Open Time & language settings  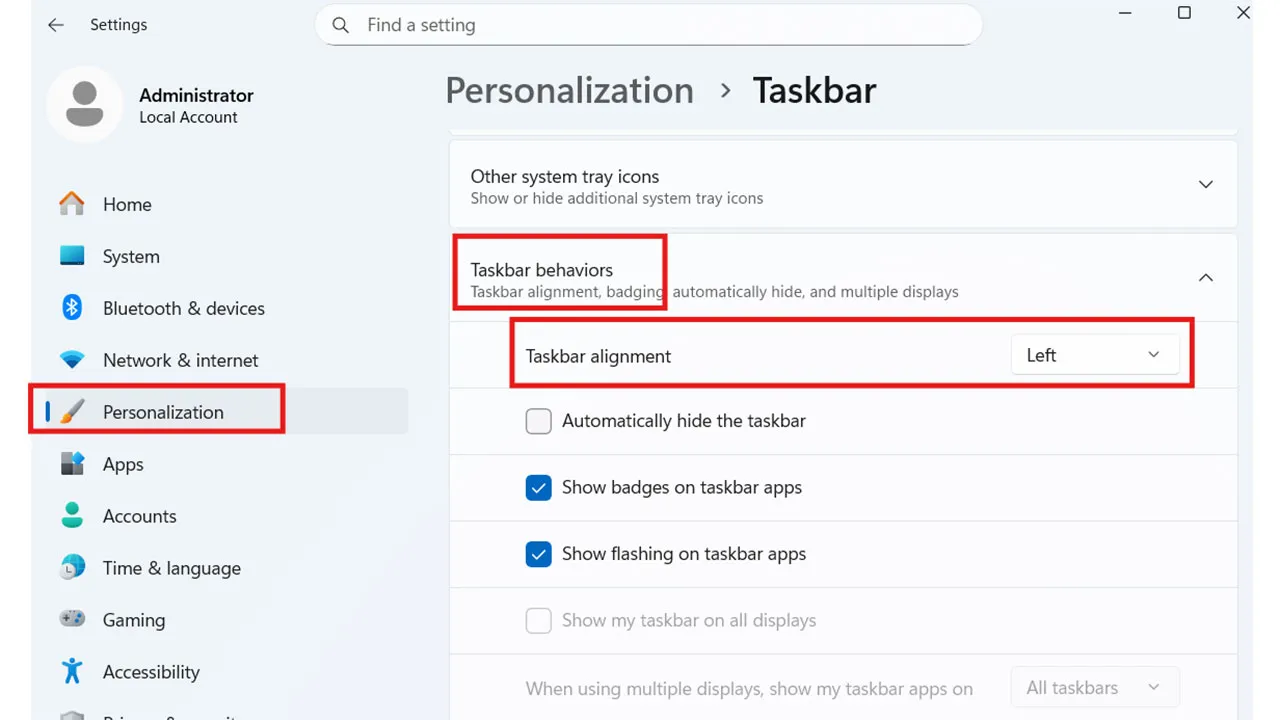point(71,568)
